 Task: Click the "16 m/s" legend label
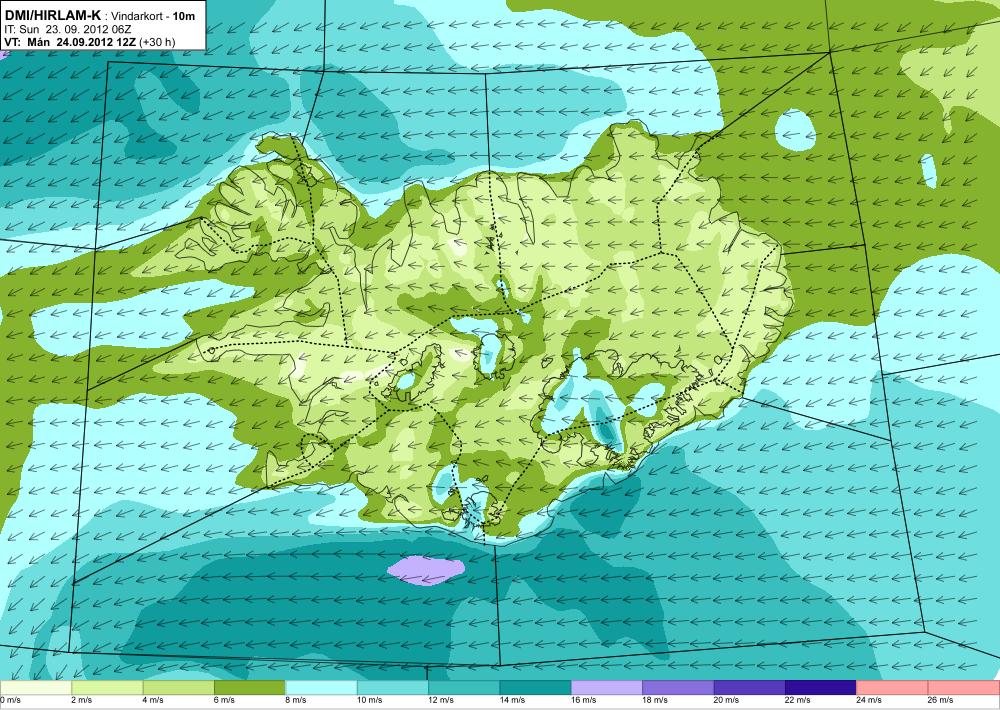click(x=584, y=700)
